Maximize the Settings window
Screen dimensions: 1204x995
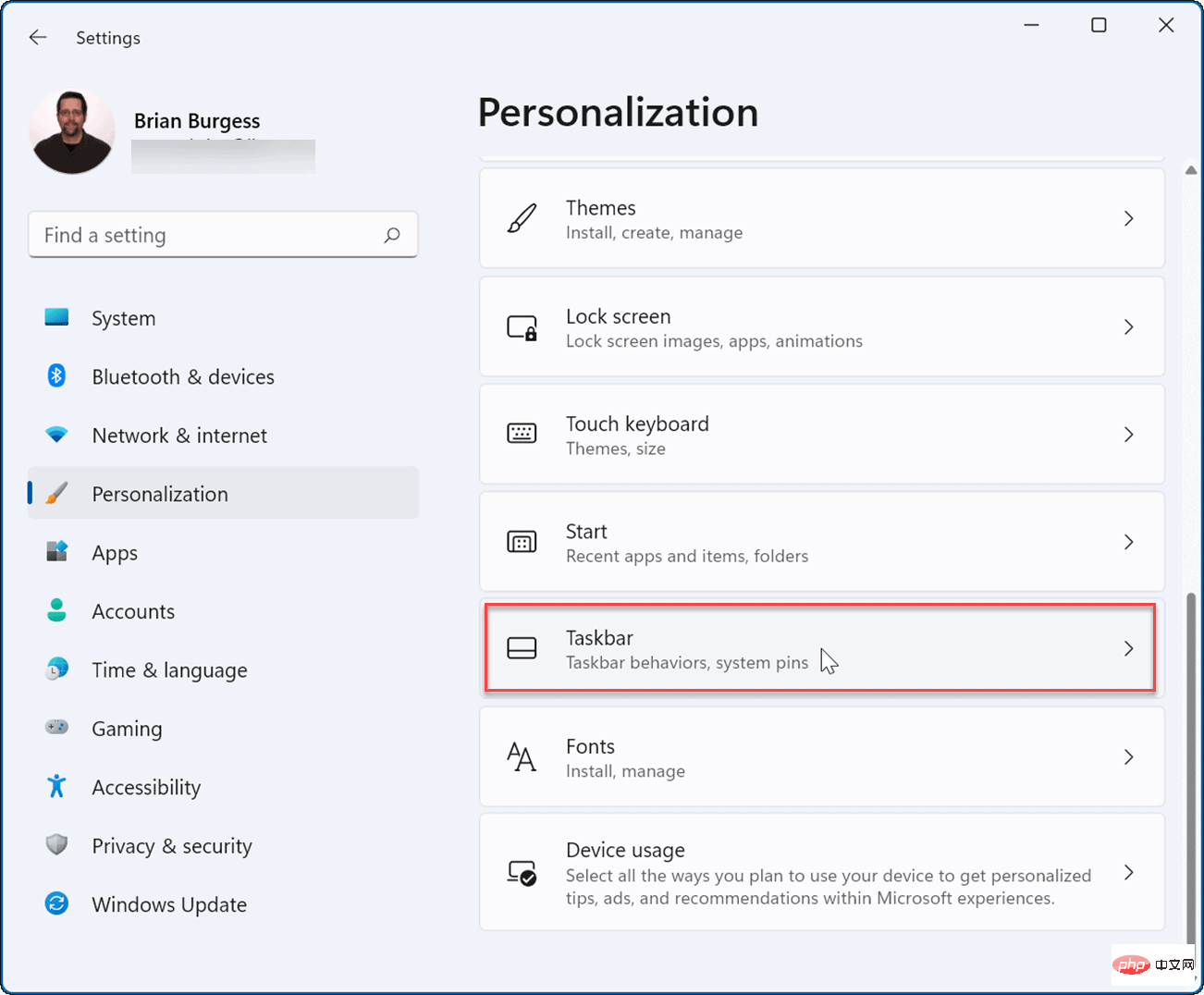[x=1099, y=25]
